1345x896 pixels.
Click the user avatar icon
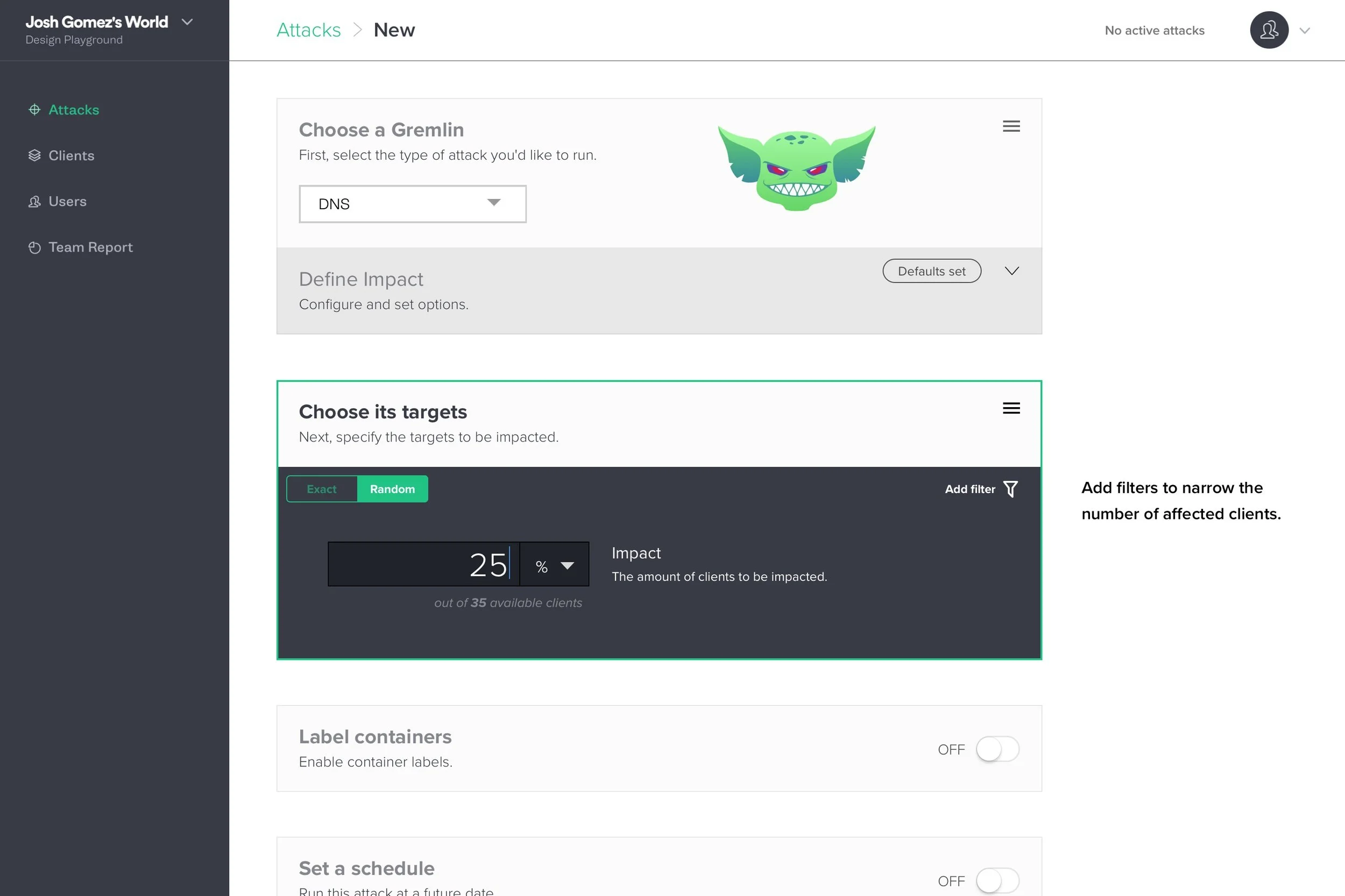pyautogui.click(x=1269, y=30)
